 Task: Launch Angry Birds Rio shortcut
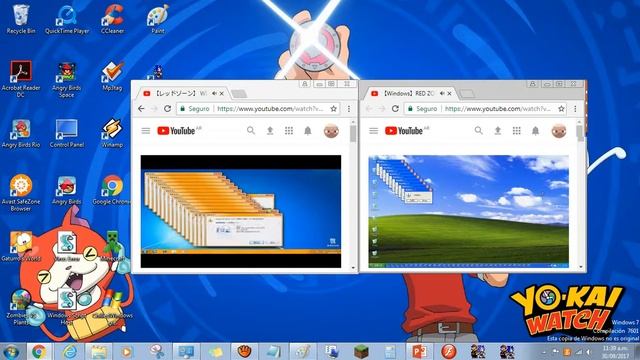[x=20, y=133]
